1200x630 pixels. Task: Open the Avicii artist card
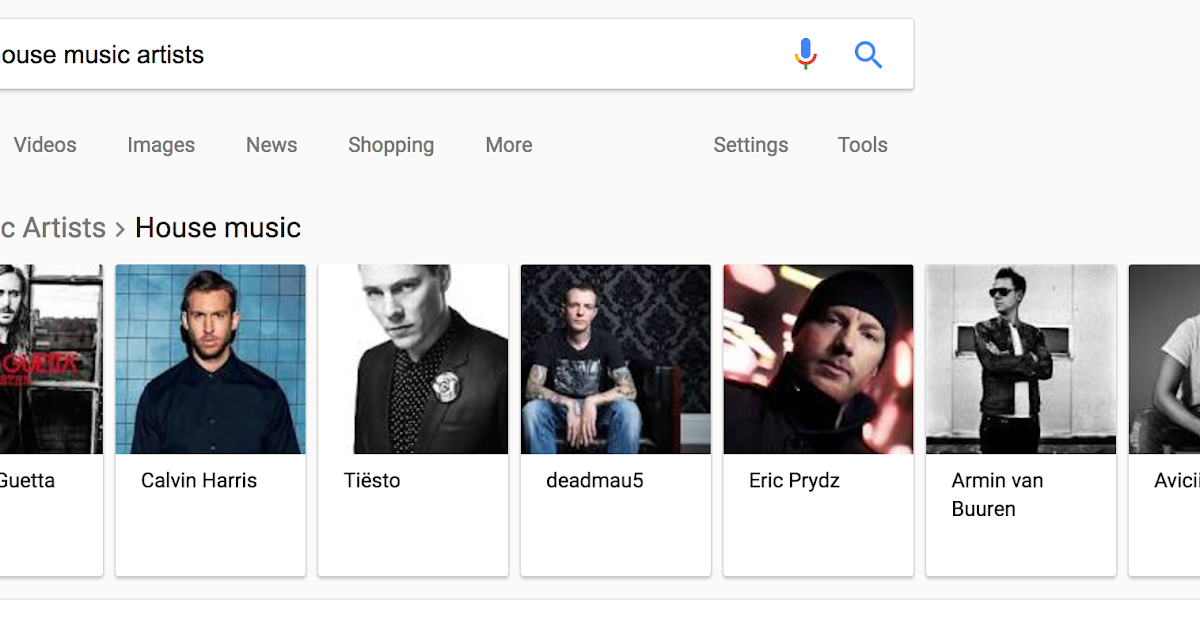1165,420
